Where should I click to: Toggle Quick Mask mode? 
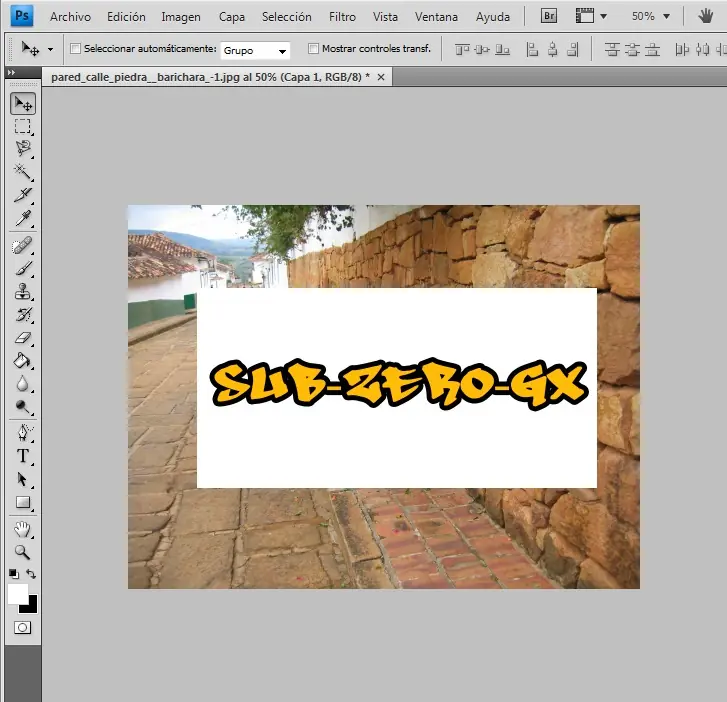tap(22, 627)
